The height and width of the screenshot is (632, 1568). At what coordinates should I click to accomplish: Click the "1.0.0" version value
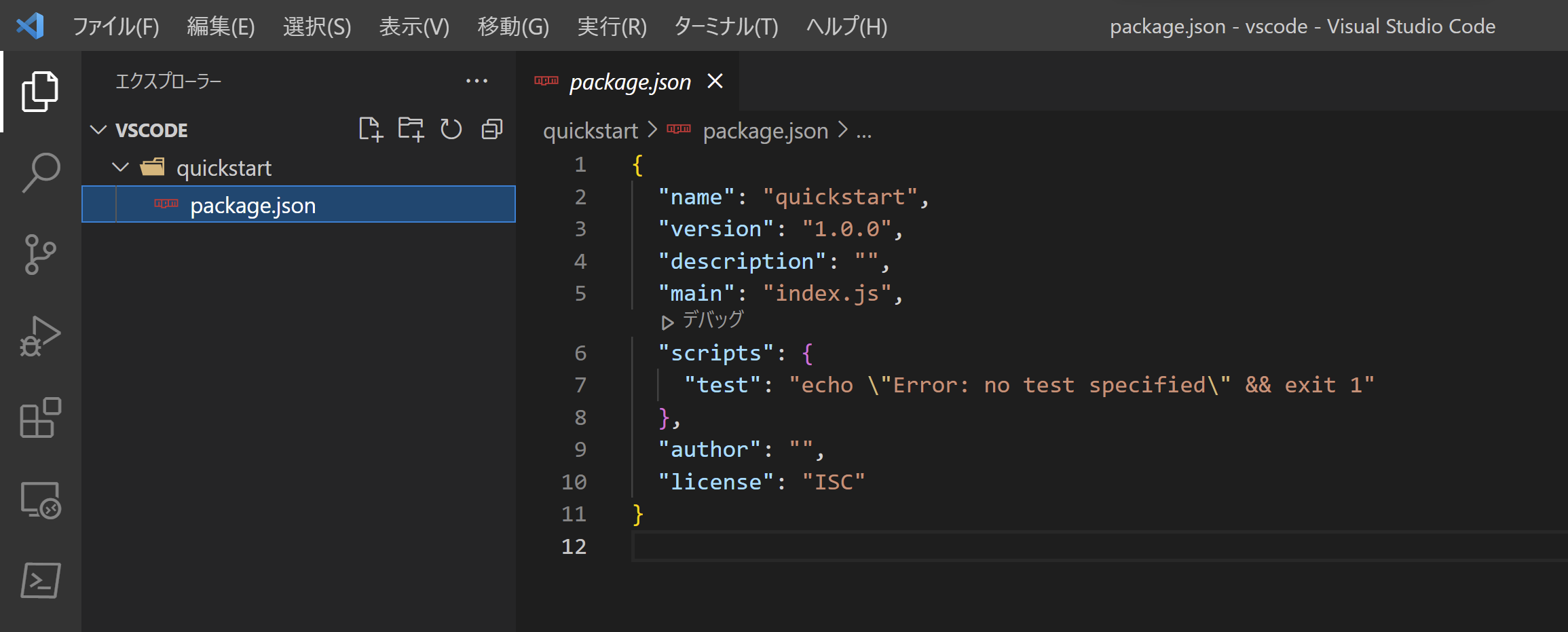point(846,229)
